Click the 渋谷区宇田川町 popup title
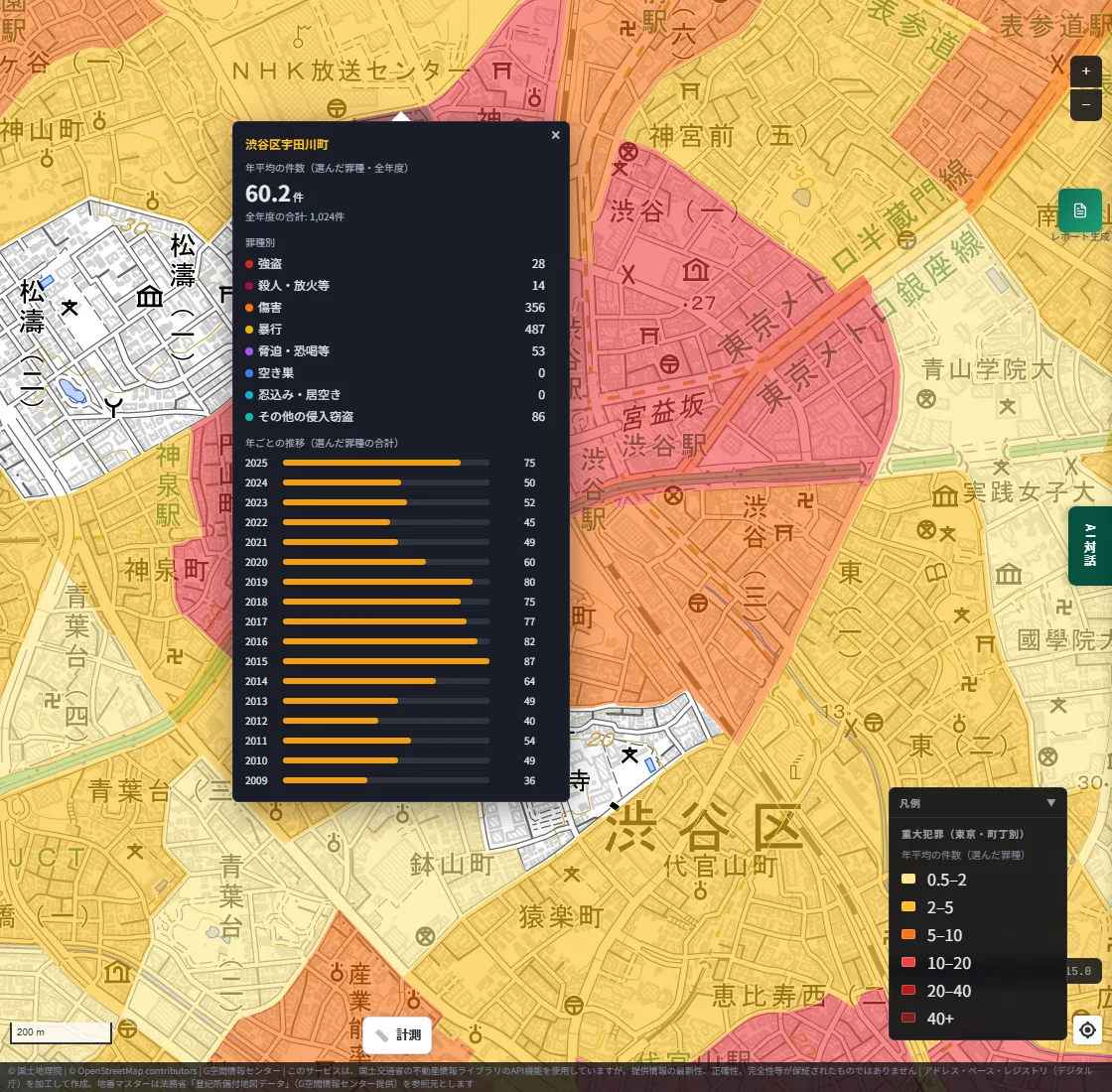The image size is (1112, 1092). coord(287,145)
